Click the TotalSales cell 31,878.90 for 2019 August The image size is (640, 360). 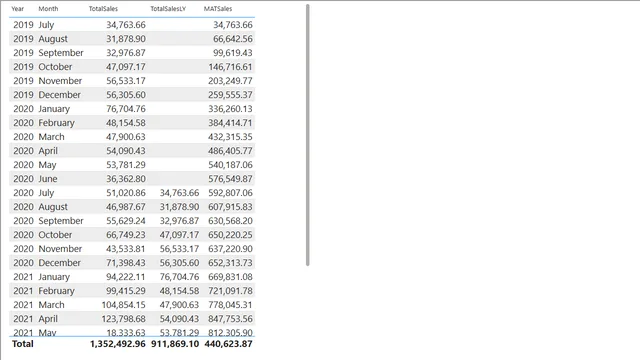pos(126,39)
